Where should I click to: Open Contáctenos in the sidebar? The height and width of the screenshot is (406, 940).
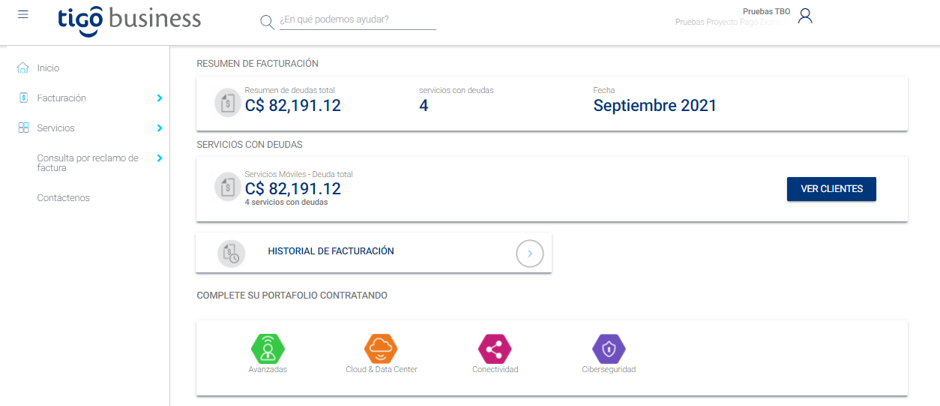coord(63,197)
